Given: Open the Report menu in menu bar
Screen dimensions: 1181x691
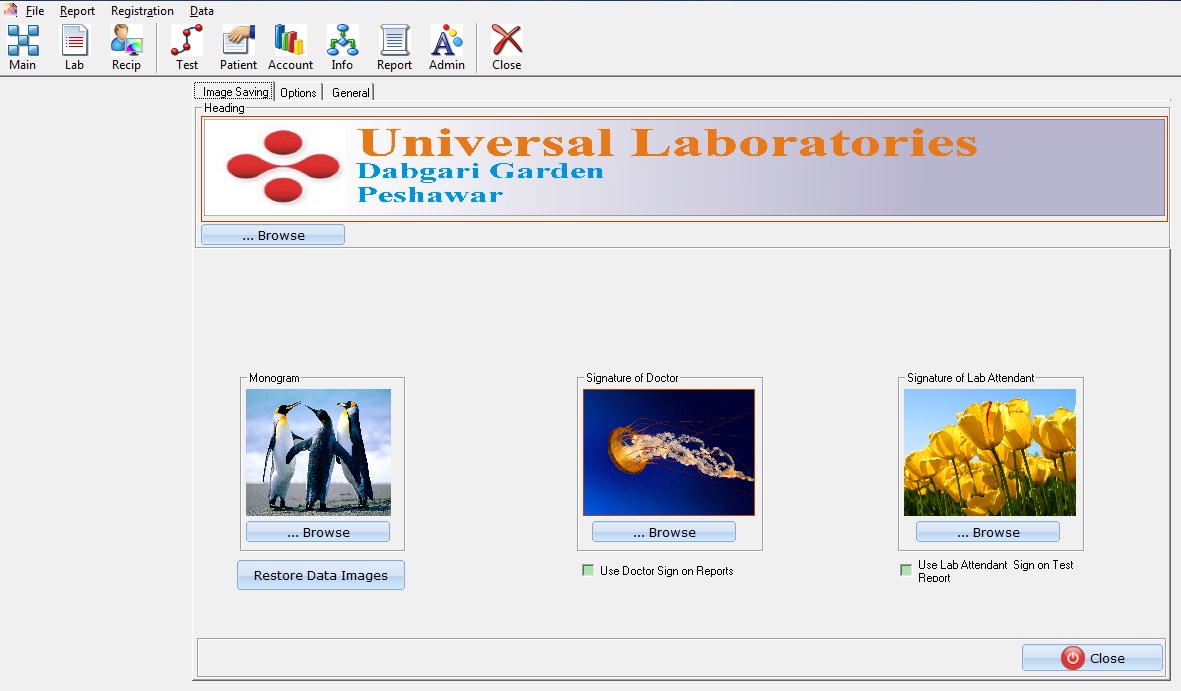Looking at the screenshot, I should pos(78,11).
